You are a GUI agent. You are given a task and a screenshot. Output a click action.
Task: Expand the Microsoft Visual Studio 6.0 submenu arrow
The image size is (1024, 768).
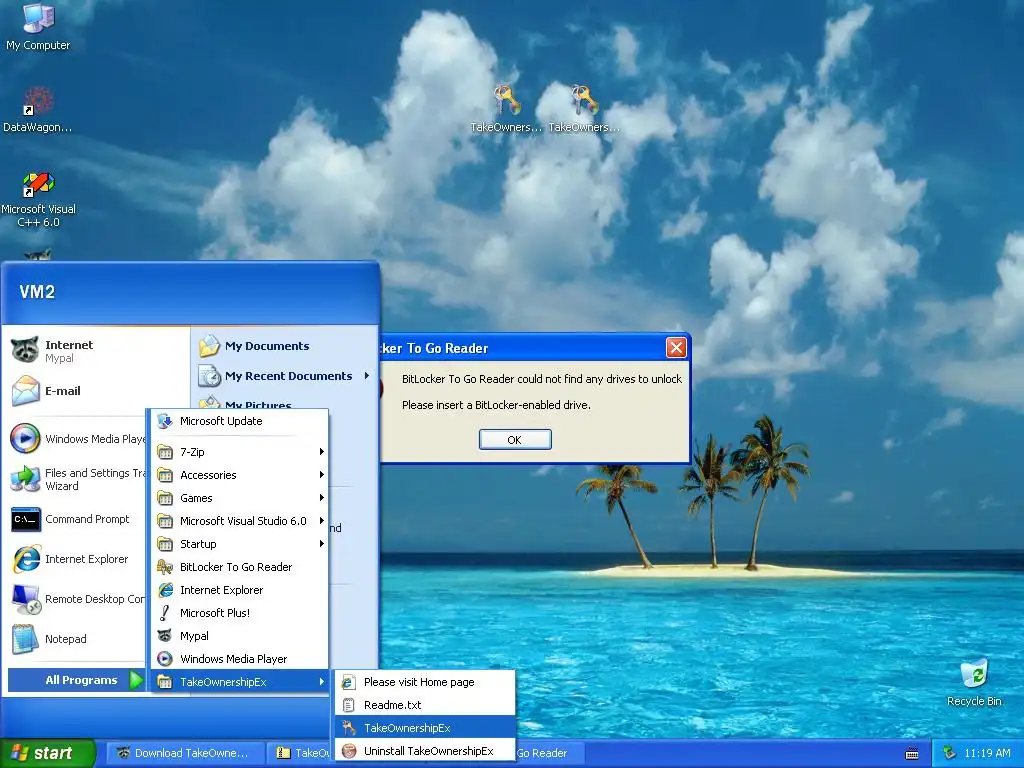coord(321,520)
